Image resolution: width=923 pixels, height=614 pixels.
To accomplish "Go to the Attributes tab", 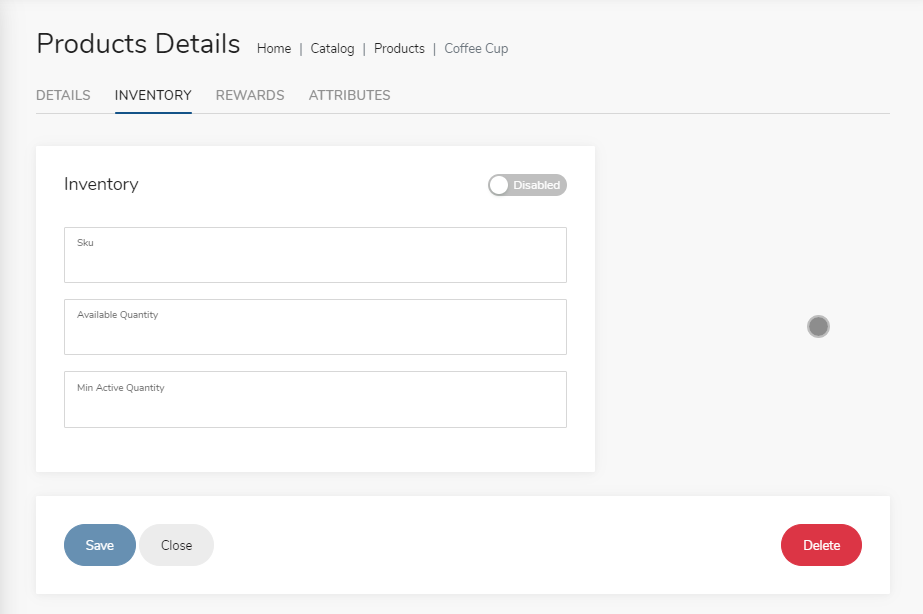I will (350, 95).
